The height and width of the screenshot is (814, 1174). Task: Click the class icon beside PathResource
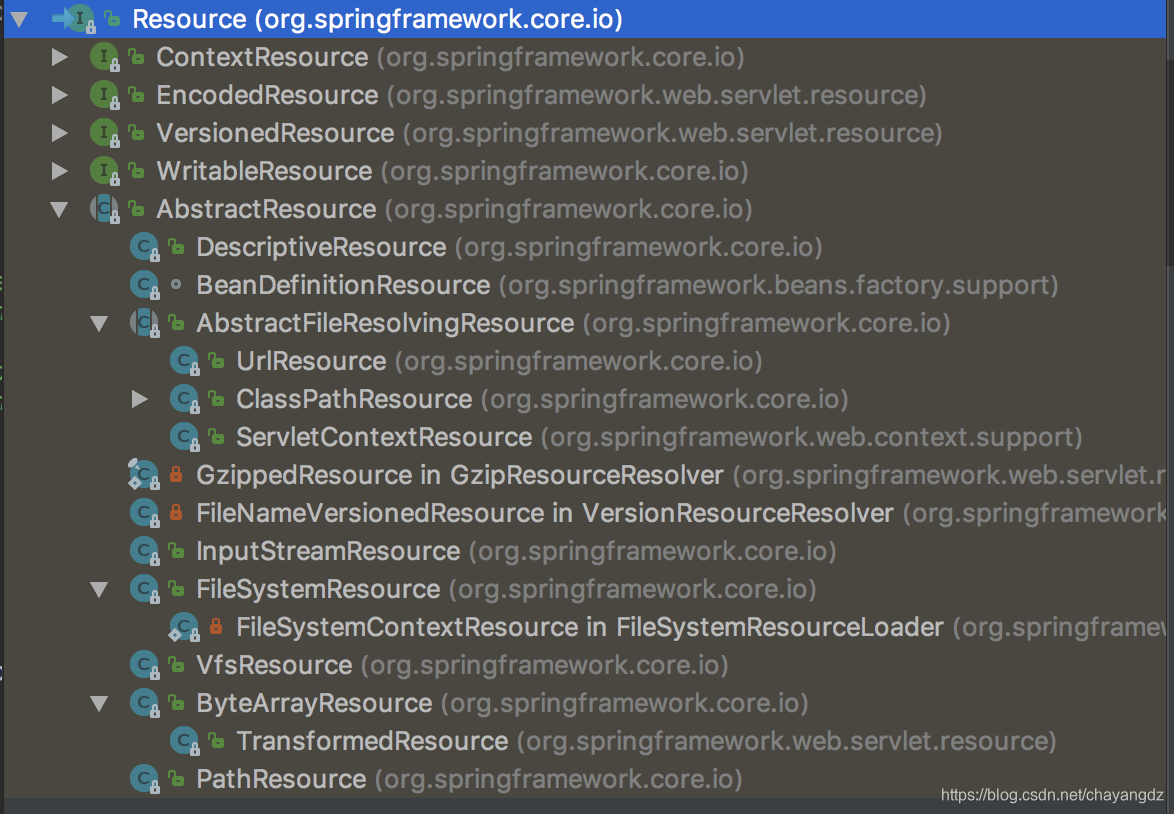click(145, 779)
